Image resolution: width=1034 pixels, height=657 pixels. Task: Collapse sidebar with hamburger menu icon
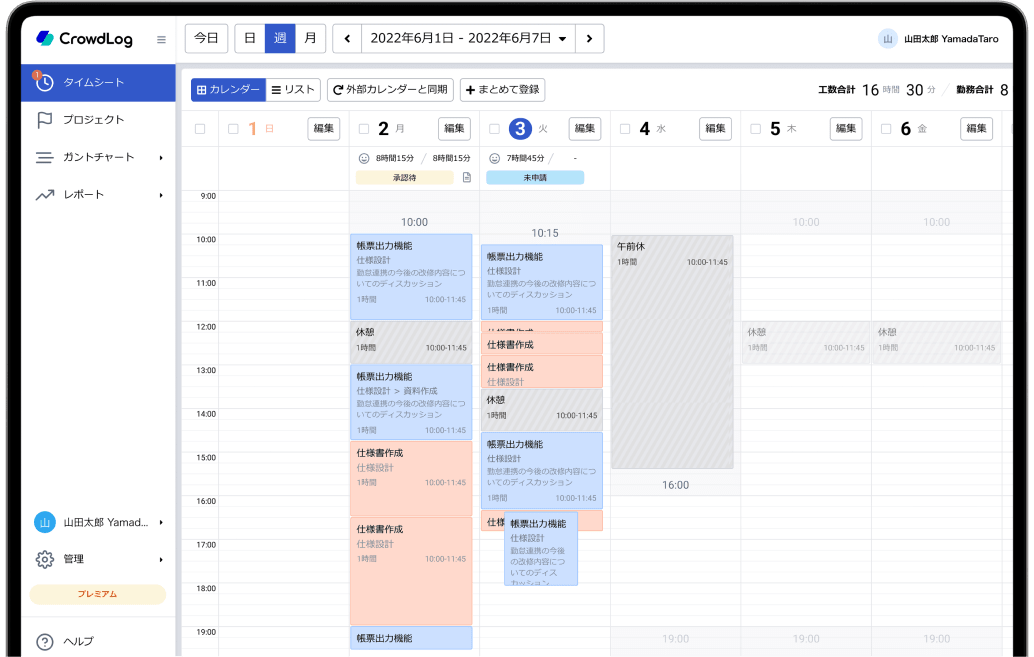click(x=161, y=40)
